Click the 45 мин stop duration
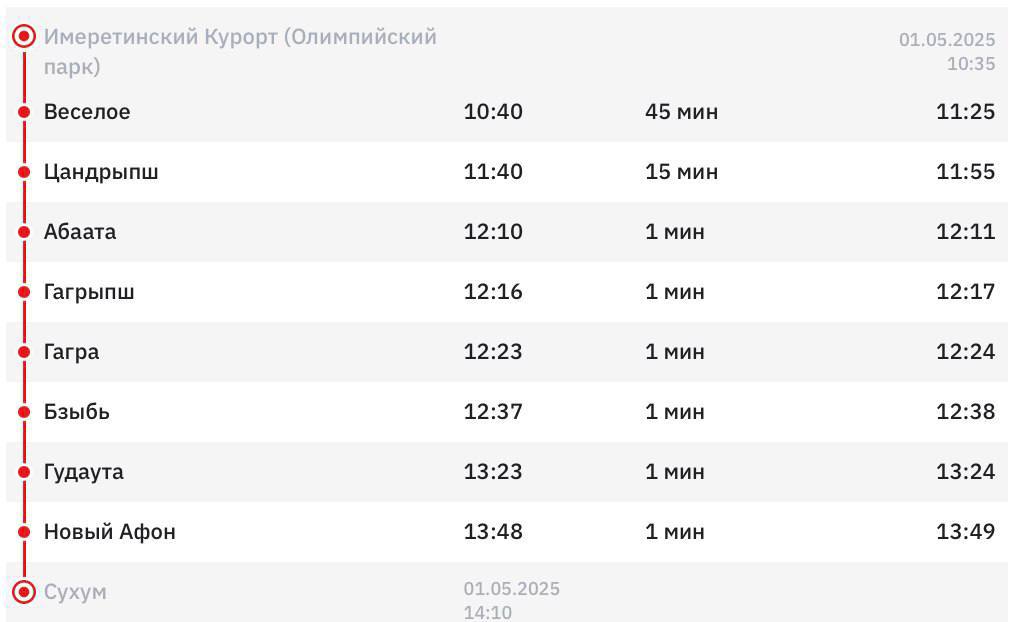The width and height of the screenshot is (1022, 622). (681, 111)
